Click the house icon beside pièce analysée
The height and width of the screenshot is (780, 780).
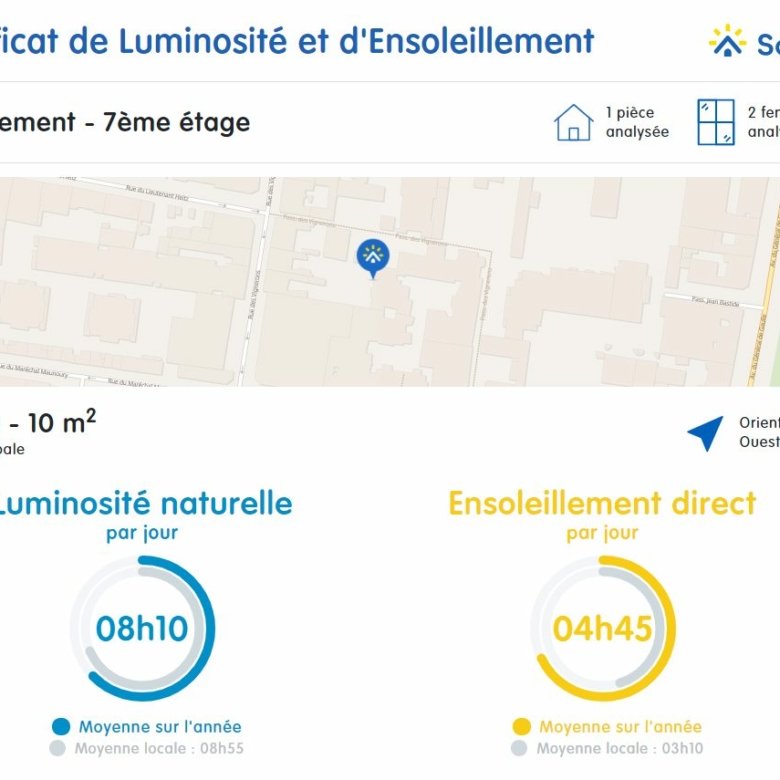point(574,122)
